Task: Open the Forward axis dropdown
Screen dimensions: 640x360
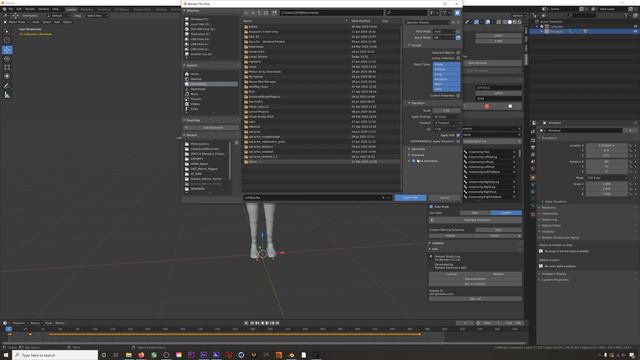Action: click(x=447, y=123)
